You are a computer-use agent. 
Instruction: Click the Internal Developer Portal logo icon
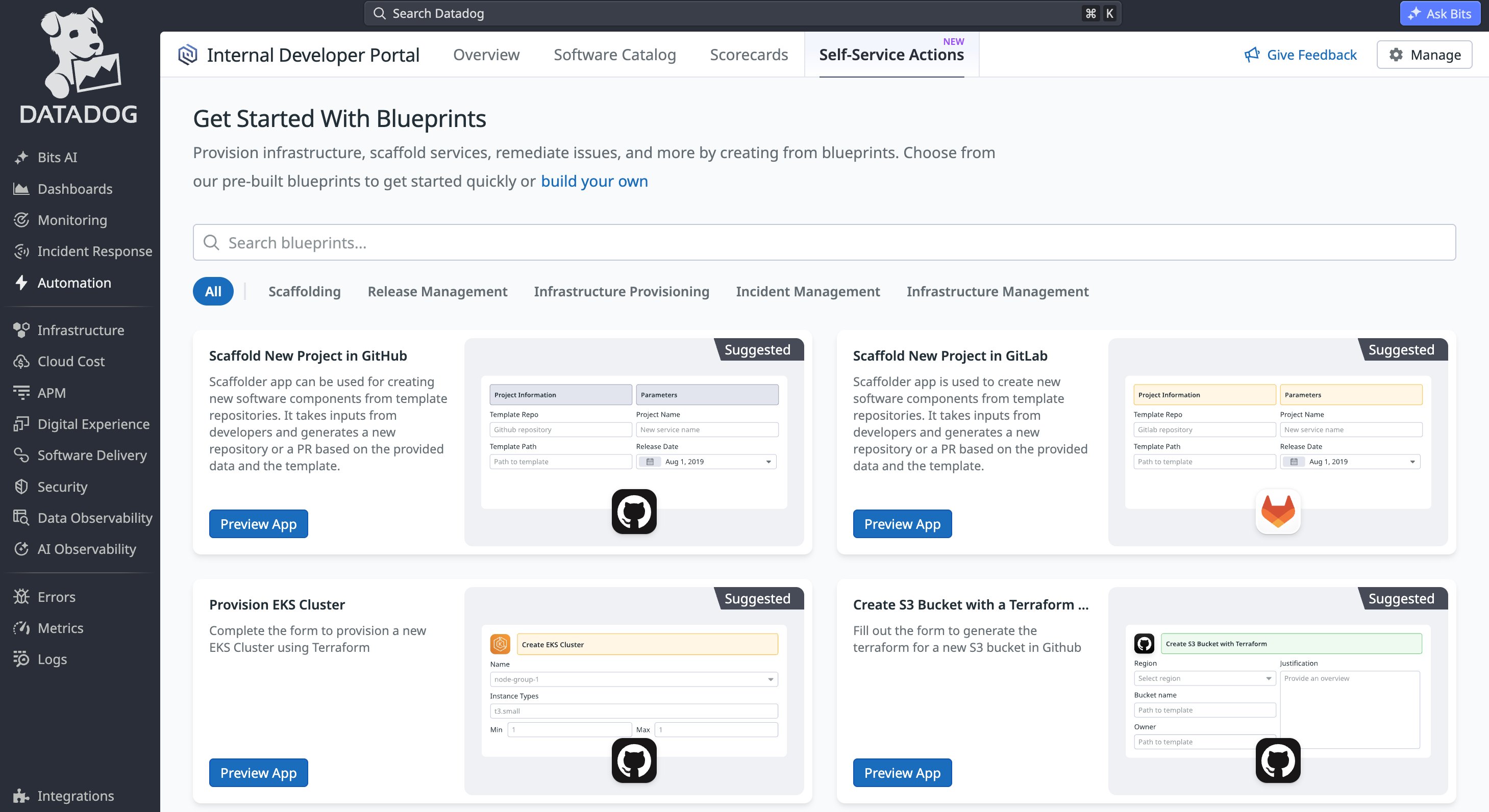(x=188, y=55)
